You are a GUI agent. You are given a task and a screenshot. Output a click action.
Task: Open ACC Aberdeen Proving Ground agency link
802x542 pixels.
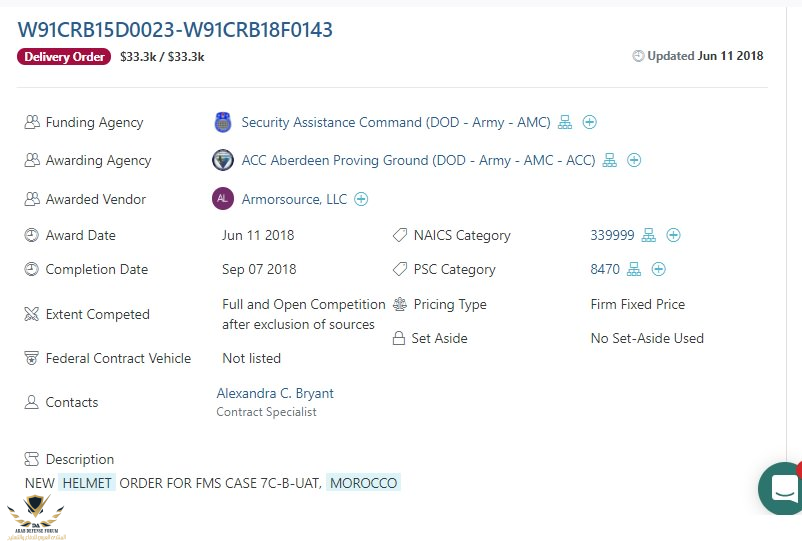(x=417, y=160)
